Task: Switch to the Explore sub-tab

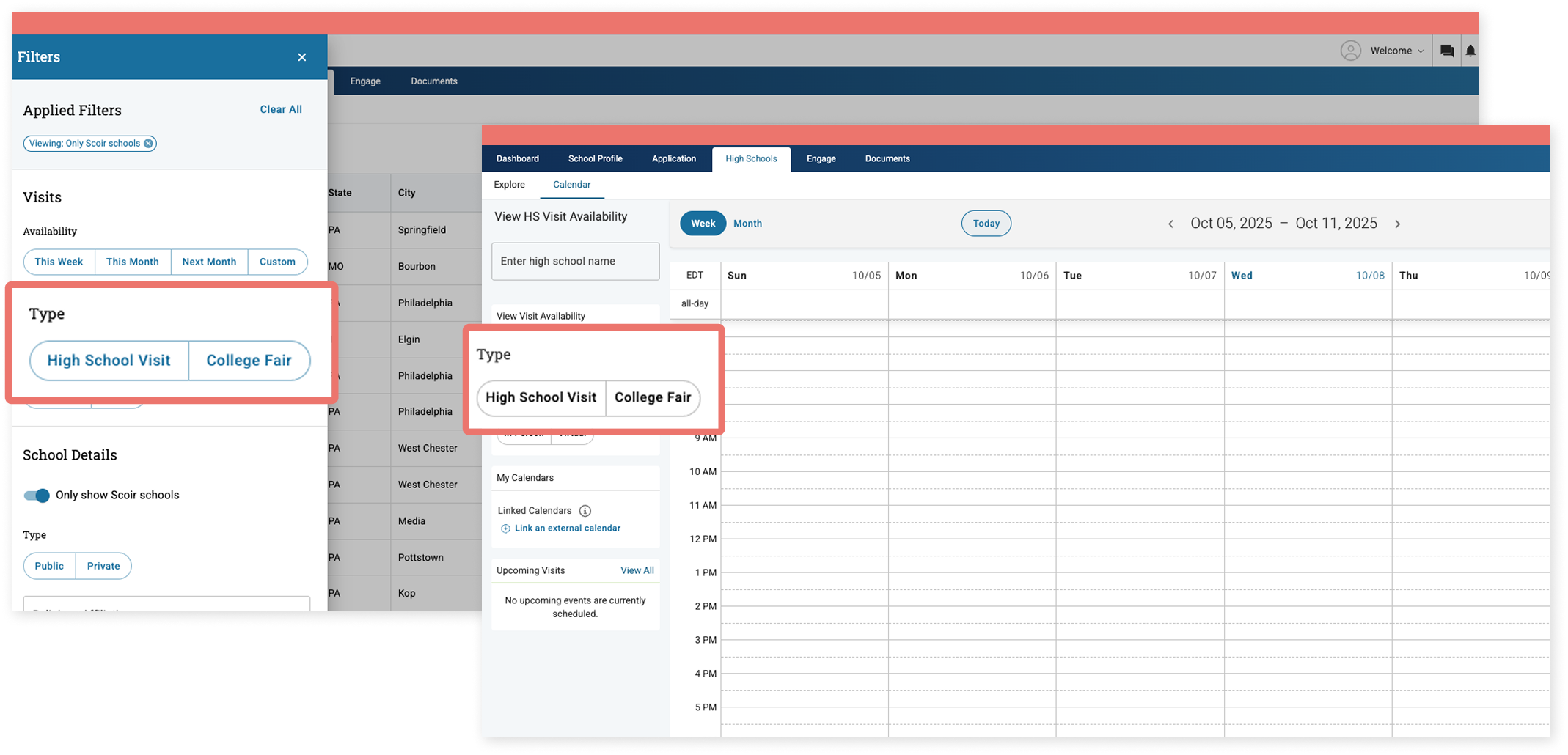Action: (509, 185)
